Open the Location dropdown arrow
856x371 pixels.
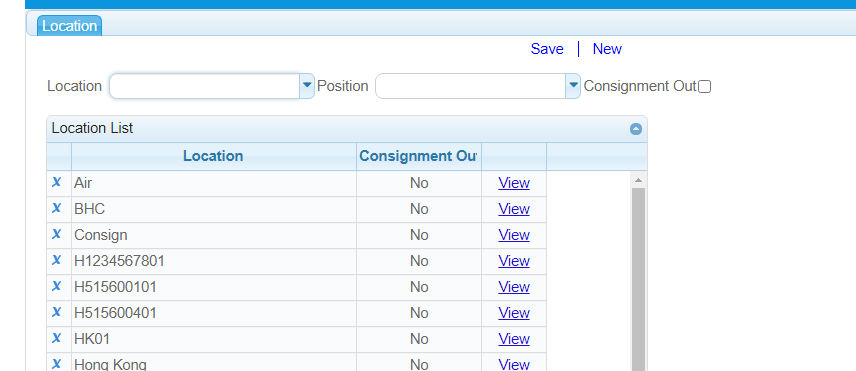307,86
